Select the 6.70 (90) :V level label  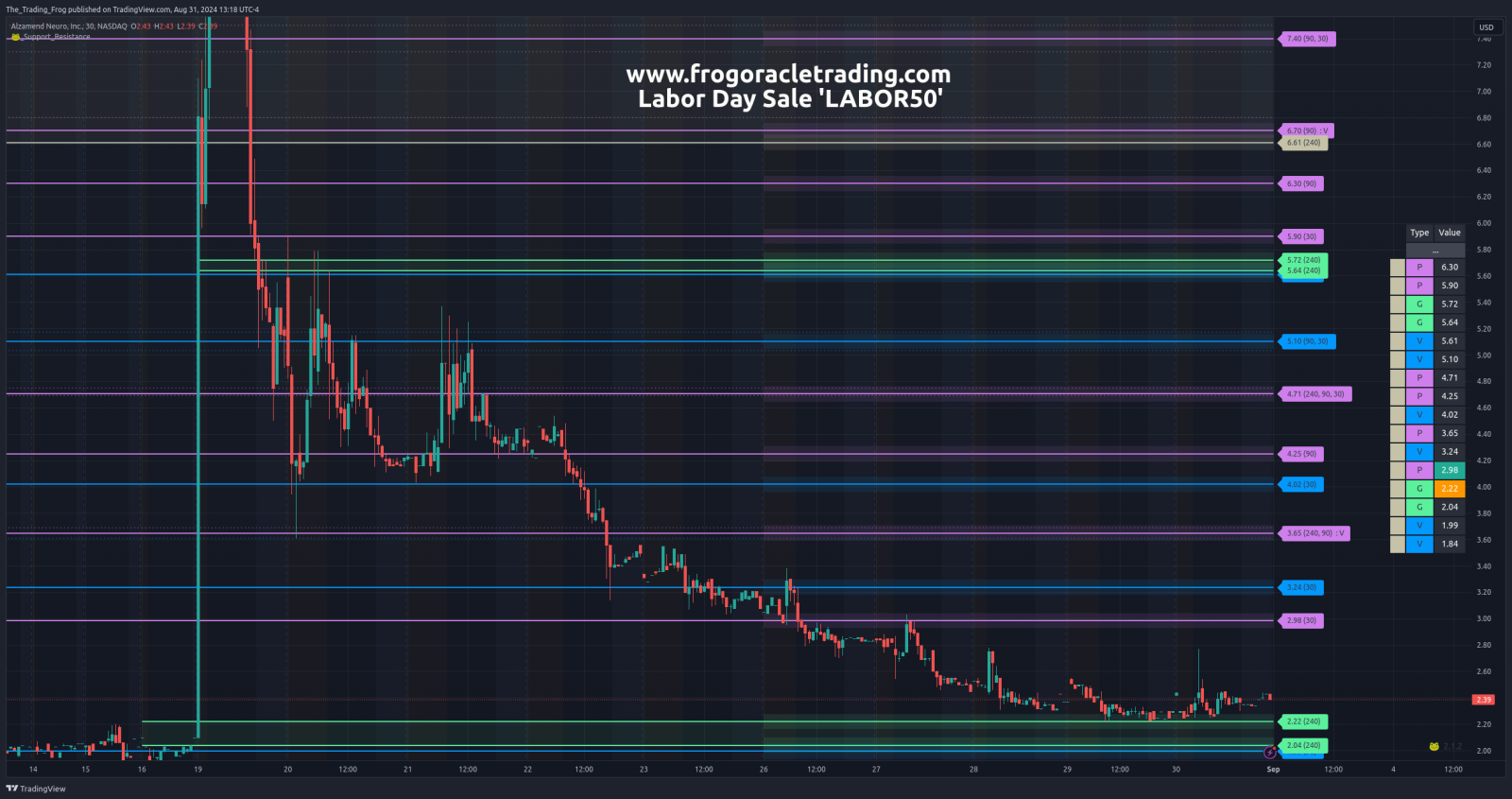click(1308, 130)
